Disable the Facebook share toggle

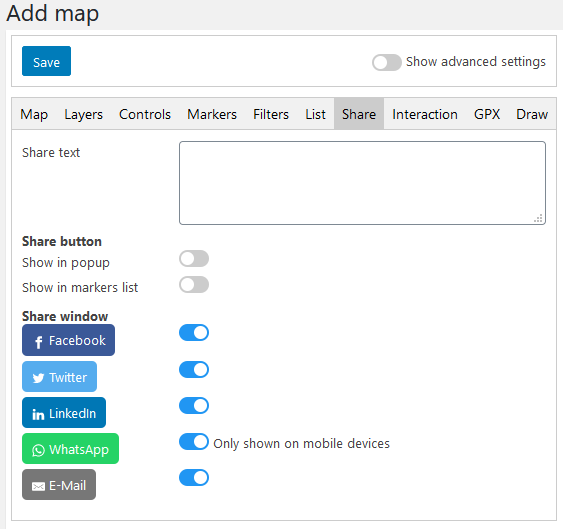coord(194,333)
